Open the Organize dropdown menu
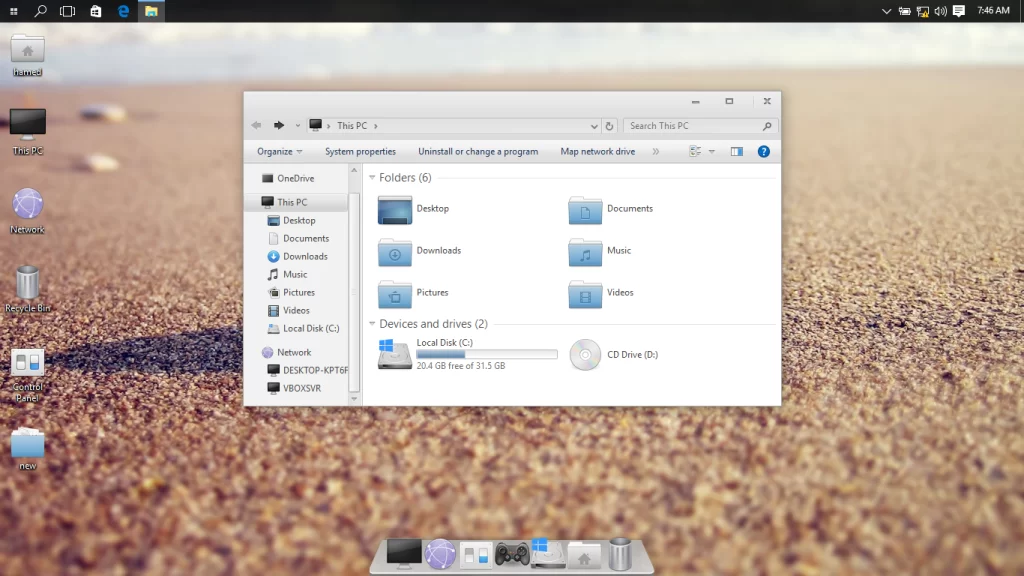This screenshot has height=576, width=1024. (x=279, y=152)
